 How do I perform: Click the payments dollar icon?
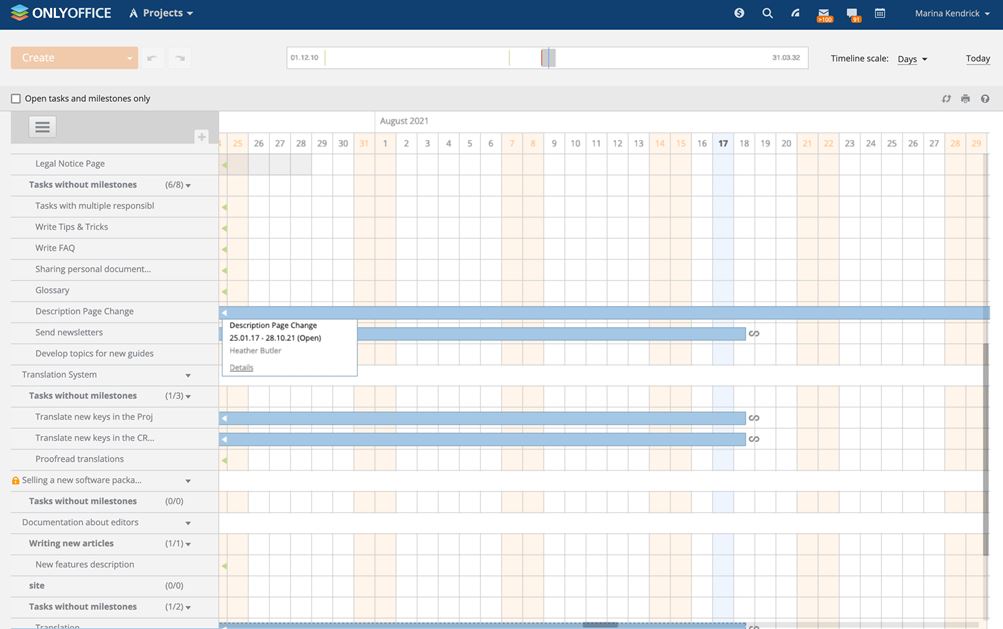pos(739,13)
